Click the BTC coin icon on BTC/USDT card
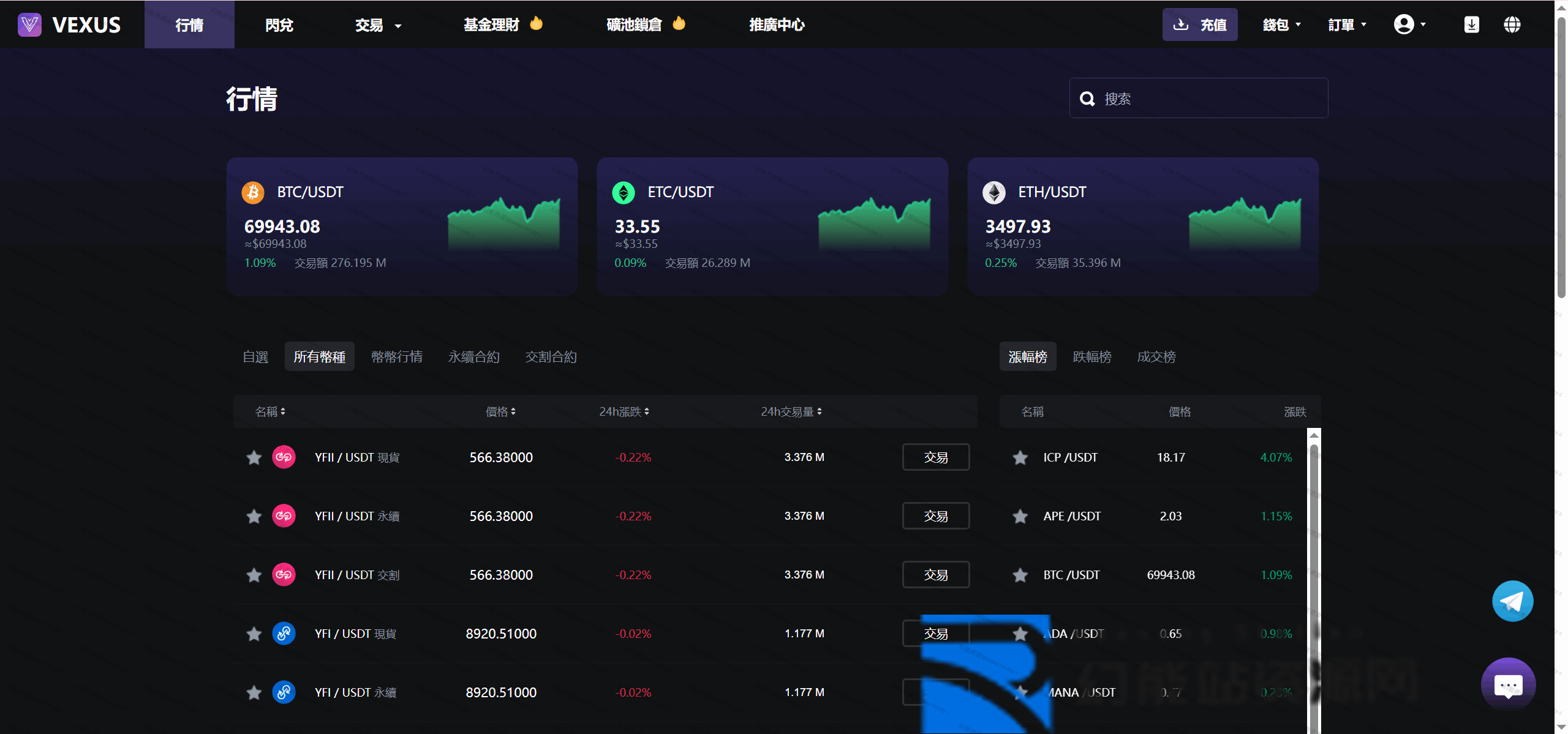The width and height of the screenshot is (1568, 734). tap(253, 192)
